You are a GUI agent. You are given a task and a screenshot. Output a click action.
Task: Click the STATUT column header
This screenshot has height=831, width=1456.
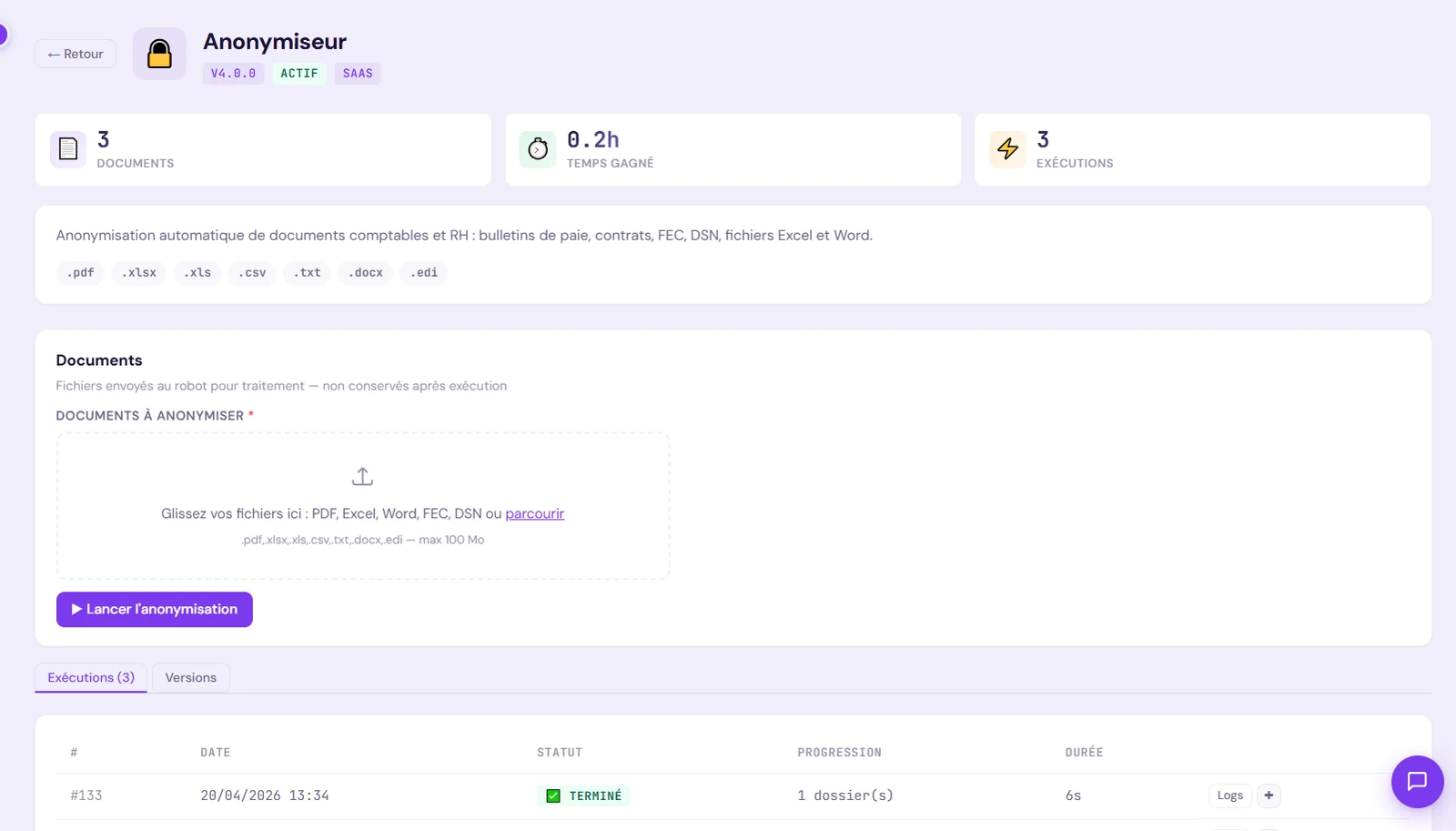(560, 753)
